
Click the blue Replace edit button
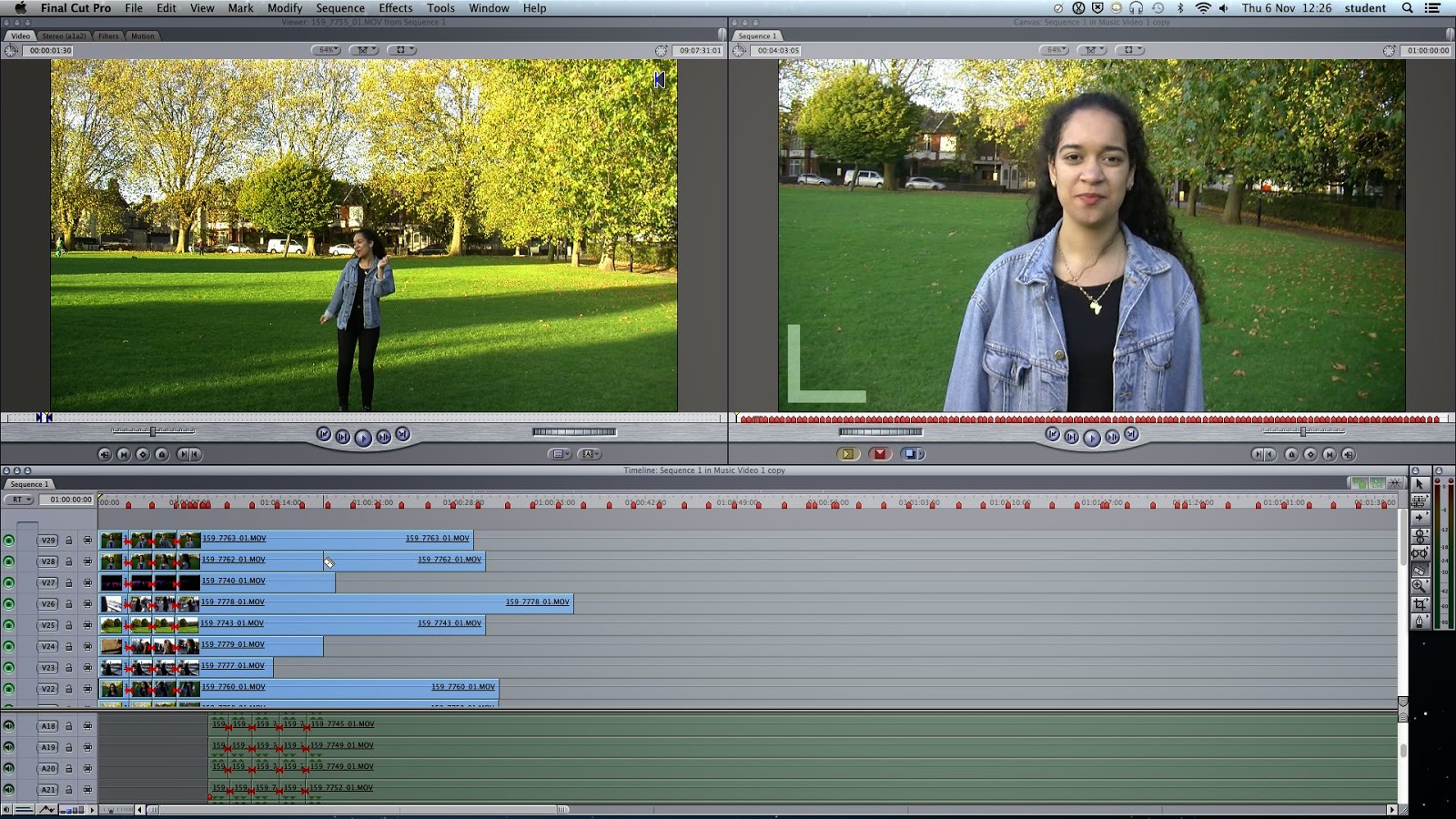point(912,453)
